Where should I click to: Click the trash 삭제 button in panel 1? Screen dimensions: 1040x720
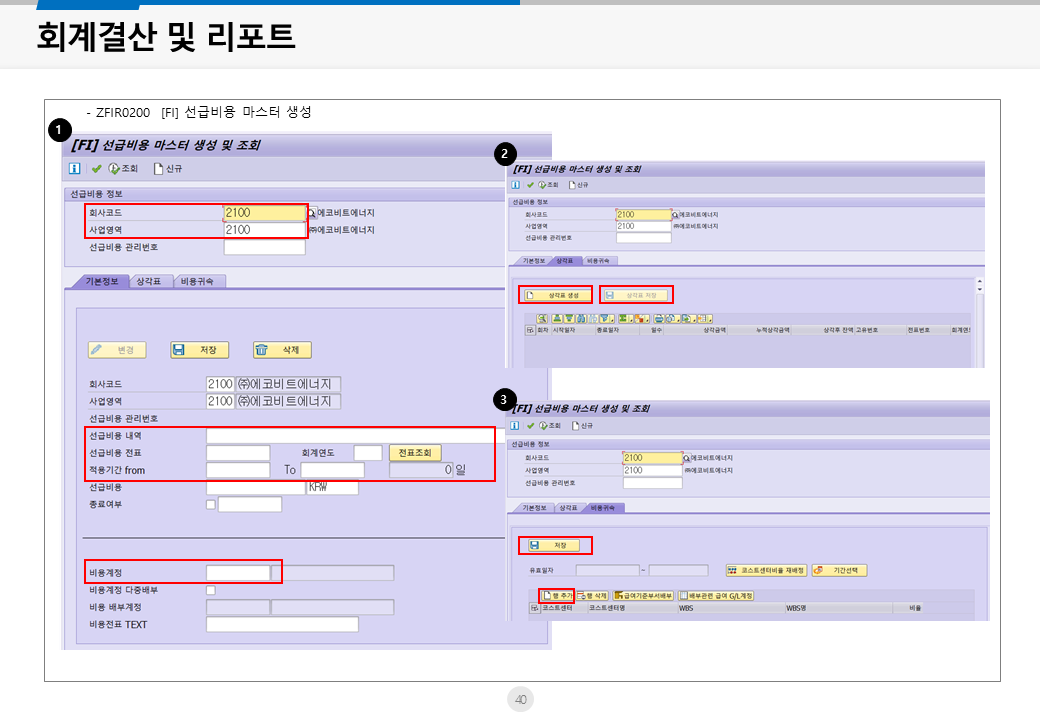pyautogui.click(x=282, y=350)
